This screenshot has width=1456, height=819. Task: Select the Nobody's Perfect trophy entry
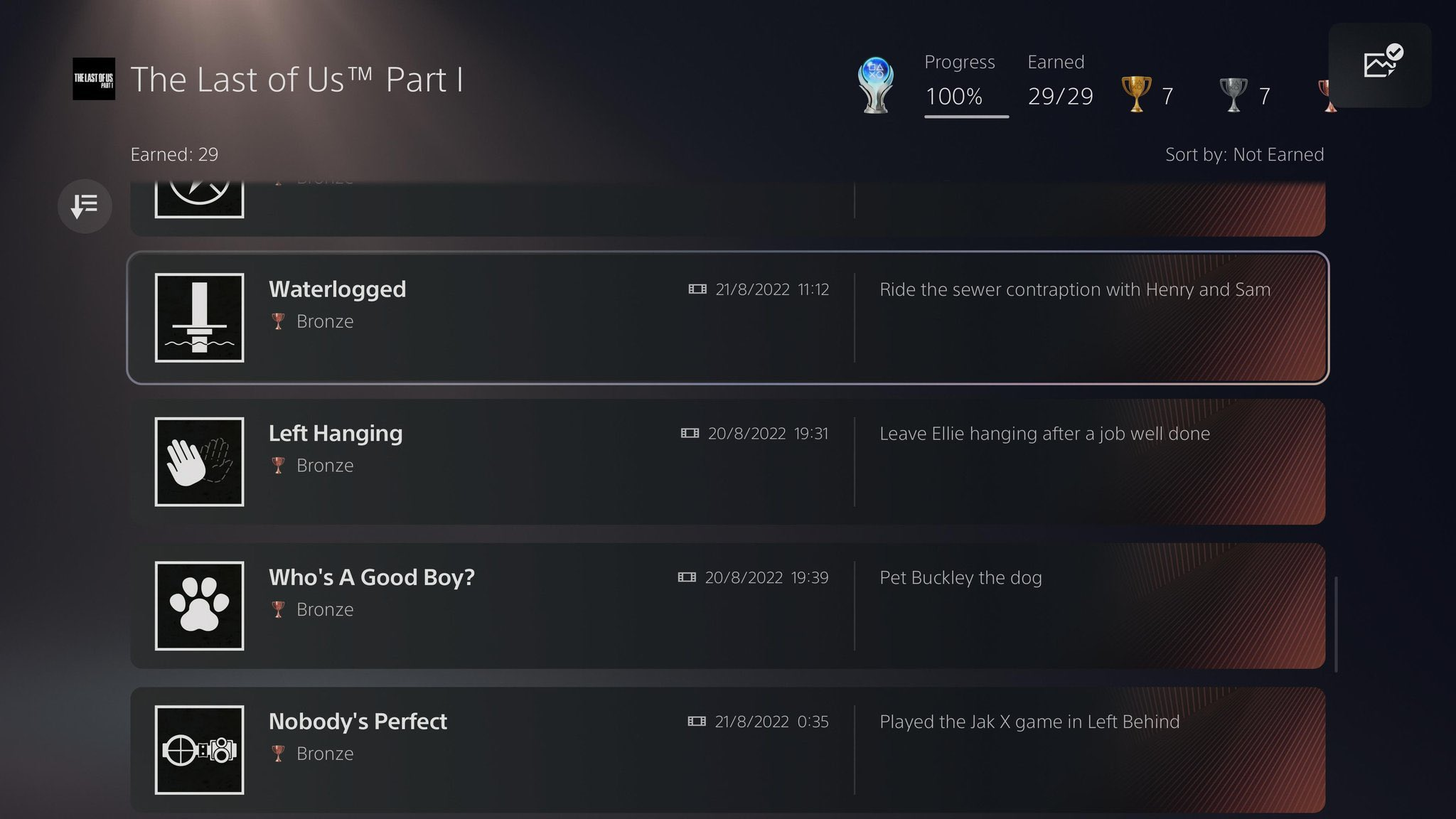pyautogui.click(x=728, y=750)
